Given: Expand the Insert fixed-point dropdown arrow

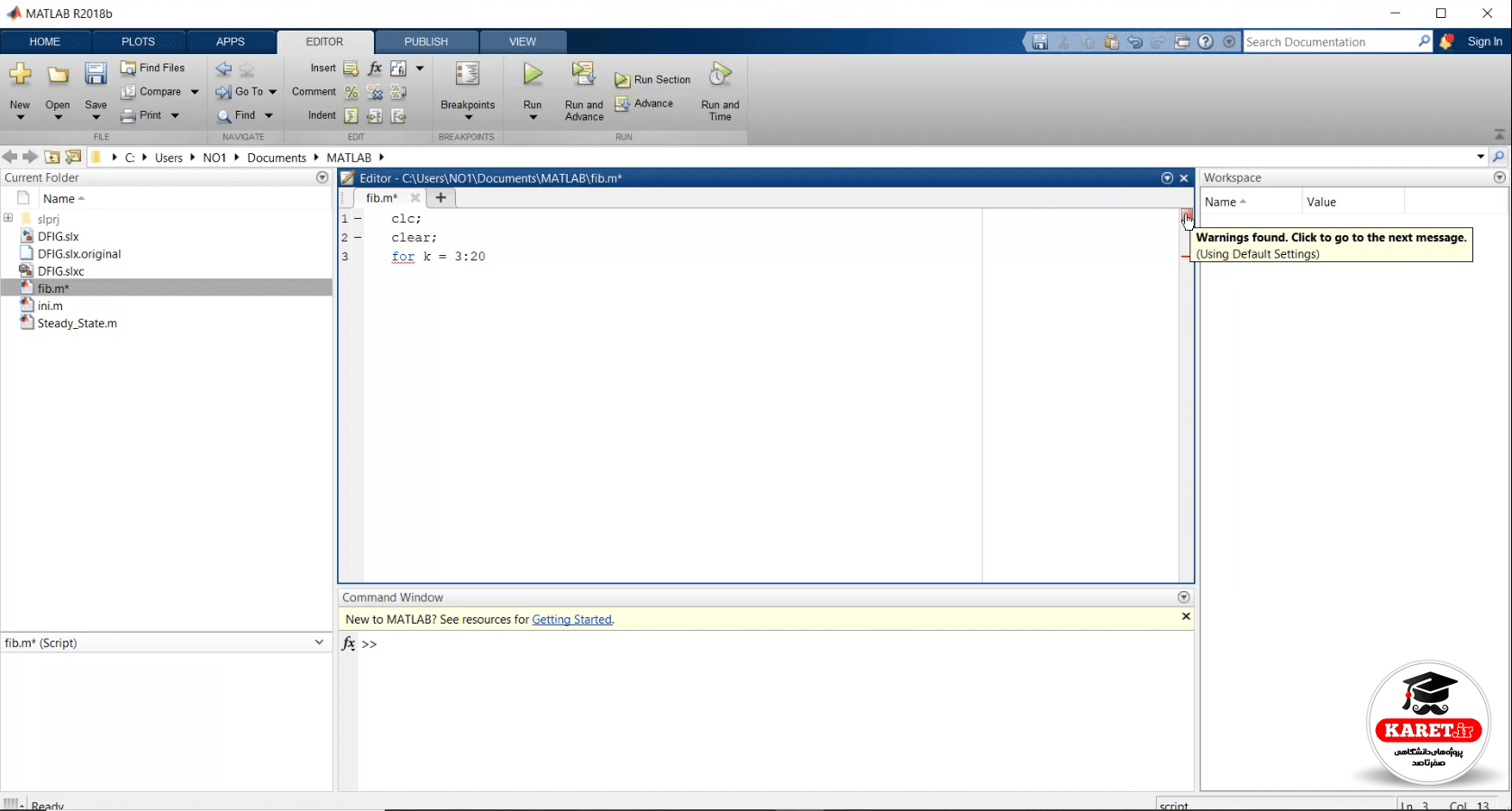Looking at the screenshot, I should [420, 68].
